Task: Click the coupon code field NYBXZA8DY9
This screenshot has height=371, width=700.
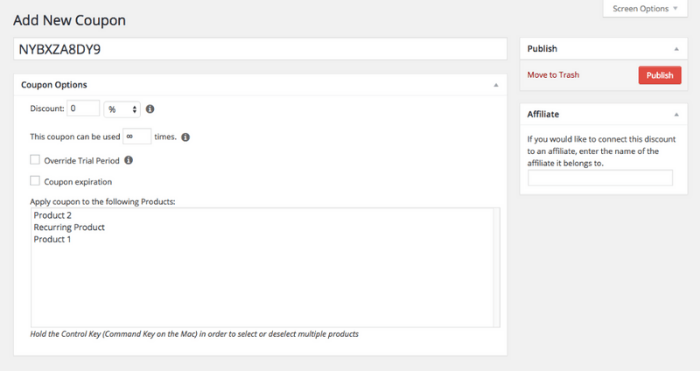Action: 260,49
